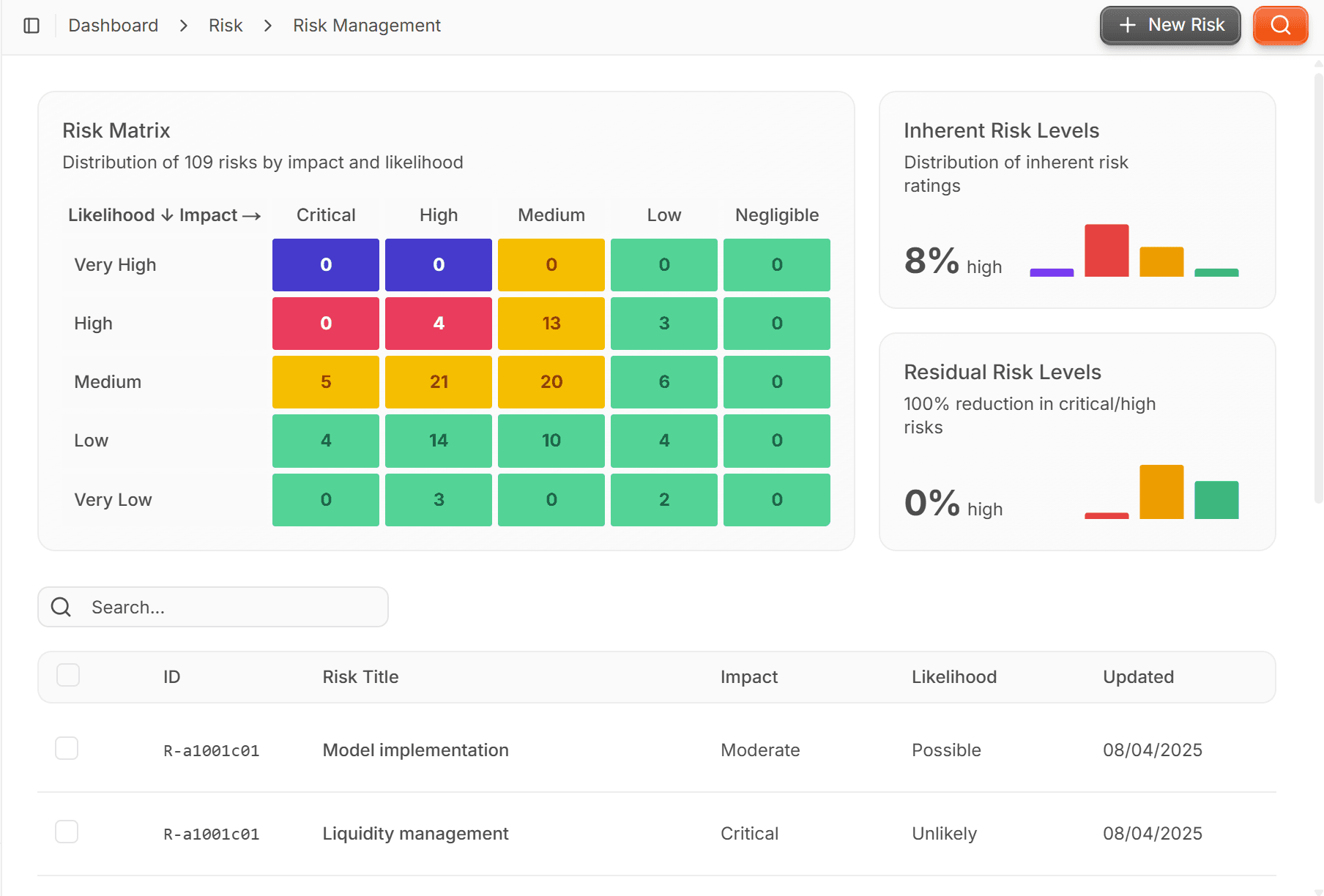Select the High likelihood Medium impact cell showing 13

pyautogui.click(x=551, y=323)
